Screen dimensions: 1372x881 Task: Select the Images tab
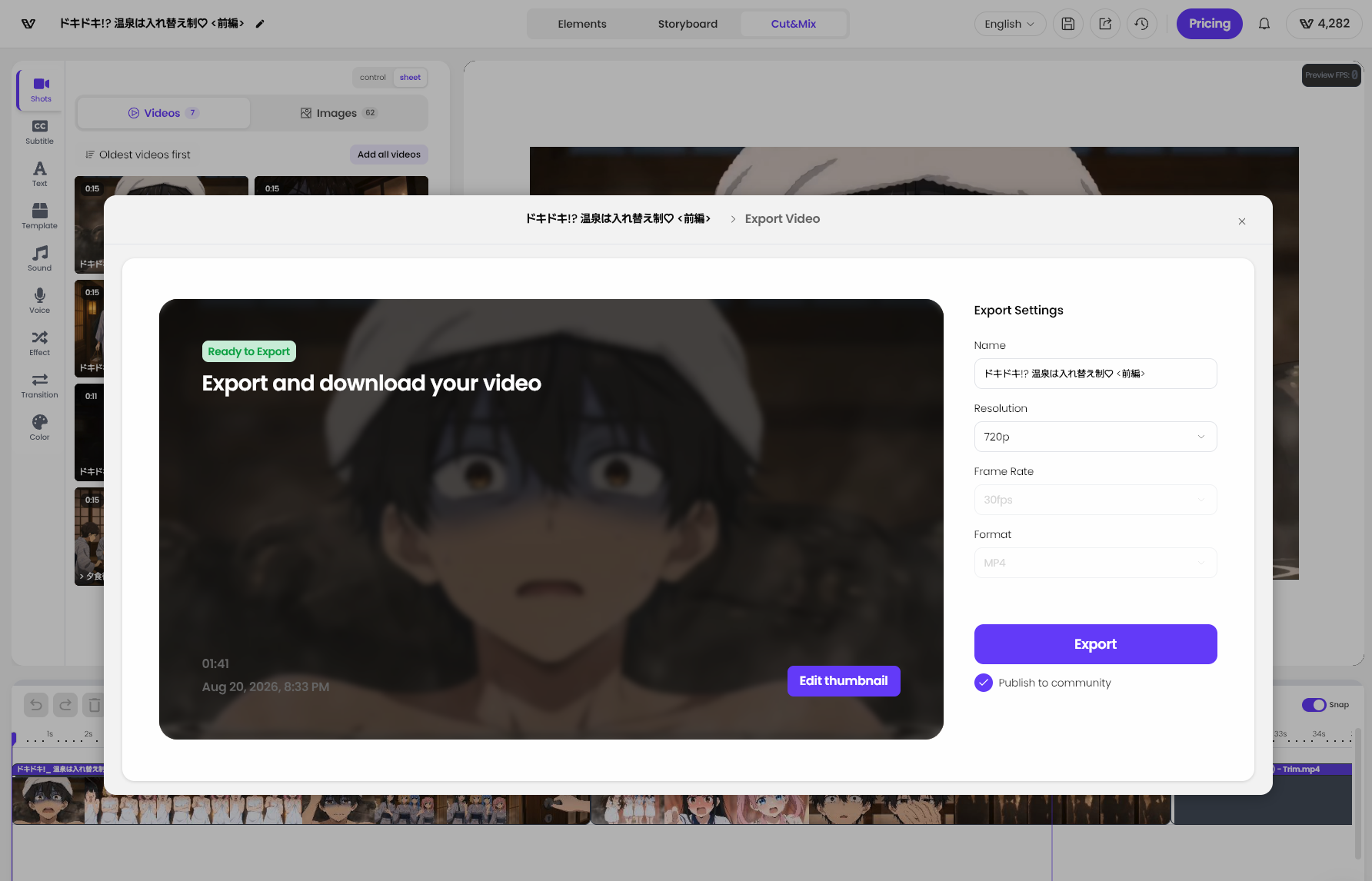(x=338, y=113)
